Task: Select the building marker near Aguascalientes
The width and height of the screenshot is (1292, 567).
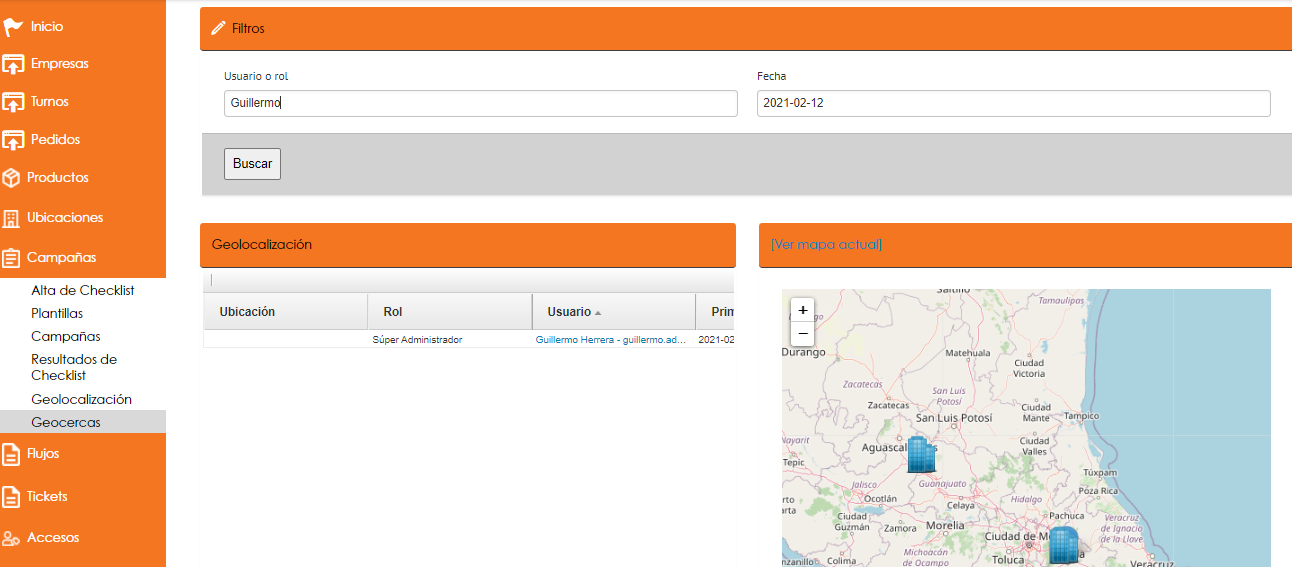Action: (x=921, y=454)
